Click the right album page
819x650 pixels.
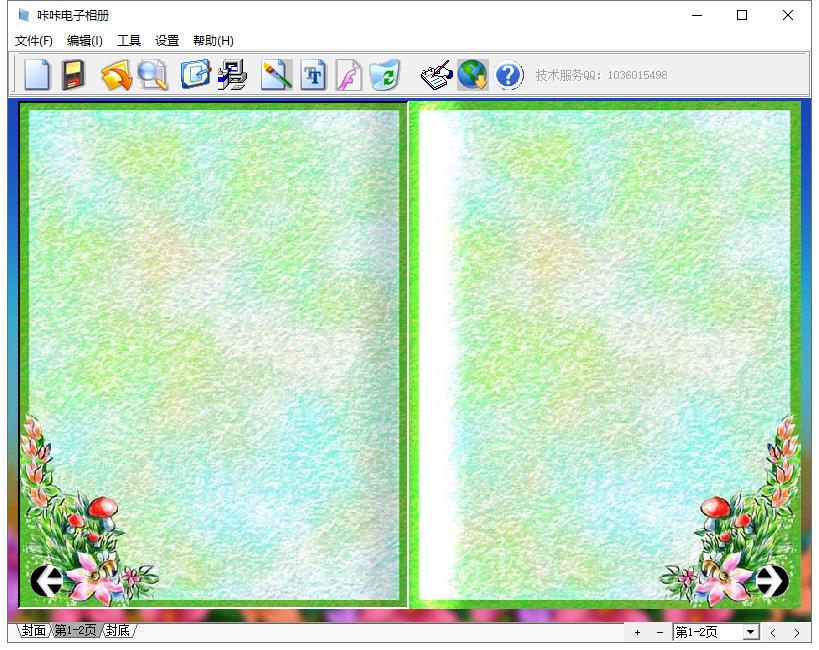point(605,355)
